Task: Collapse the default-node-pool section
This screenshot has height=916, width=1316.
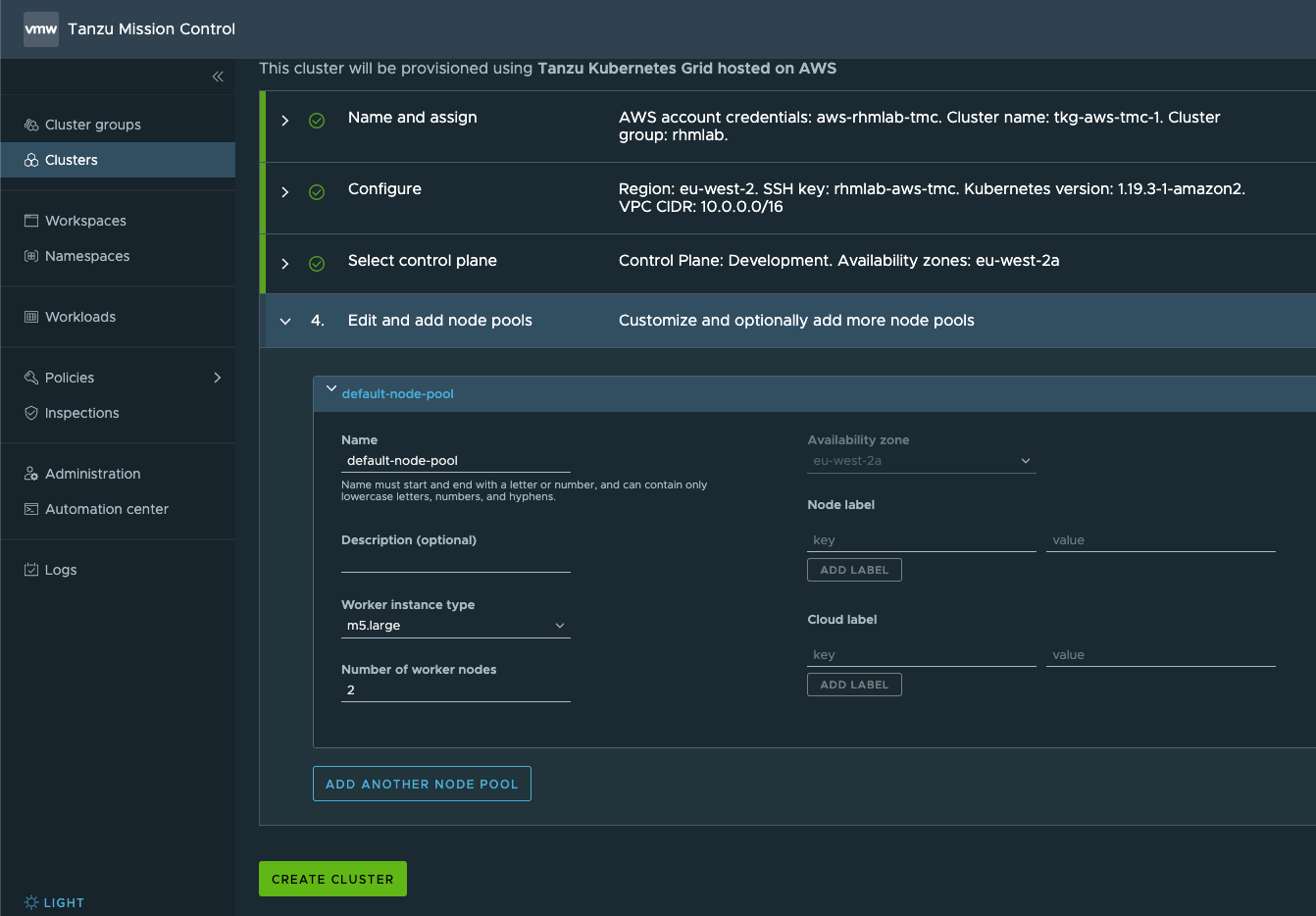Action: (x=331, y=388)
